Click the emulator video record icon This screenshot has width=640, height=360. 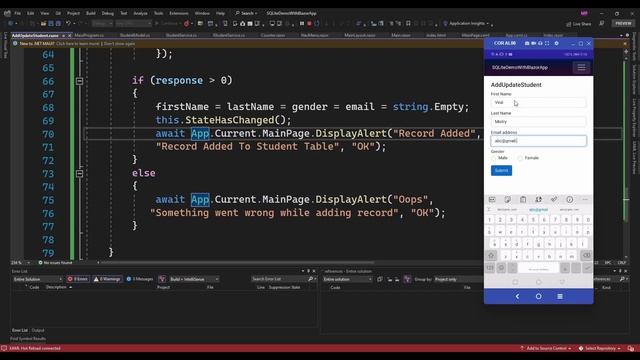(533, 43)
